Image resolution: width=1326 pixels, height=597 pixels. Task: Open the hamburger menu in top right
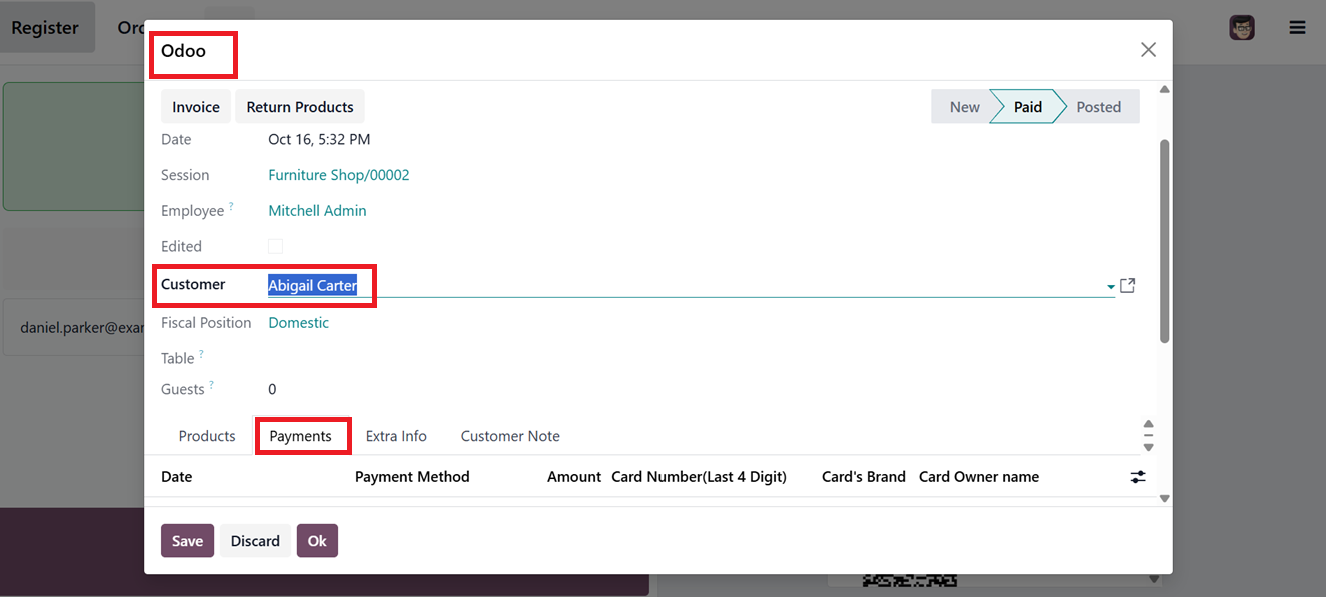(1297, 28)
